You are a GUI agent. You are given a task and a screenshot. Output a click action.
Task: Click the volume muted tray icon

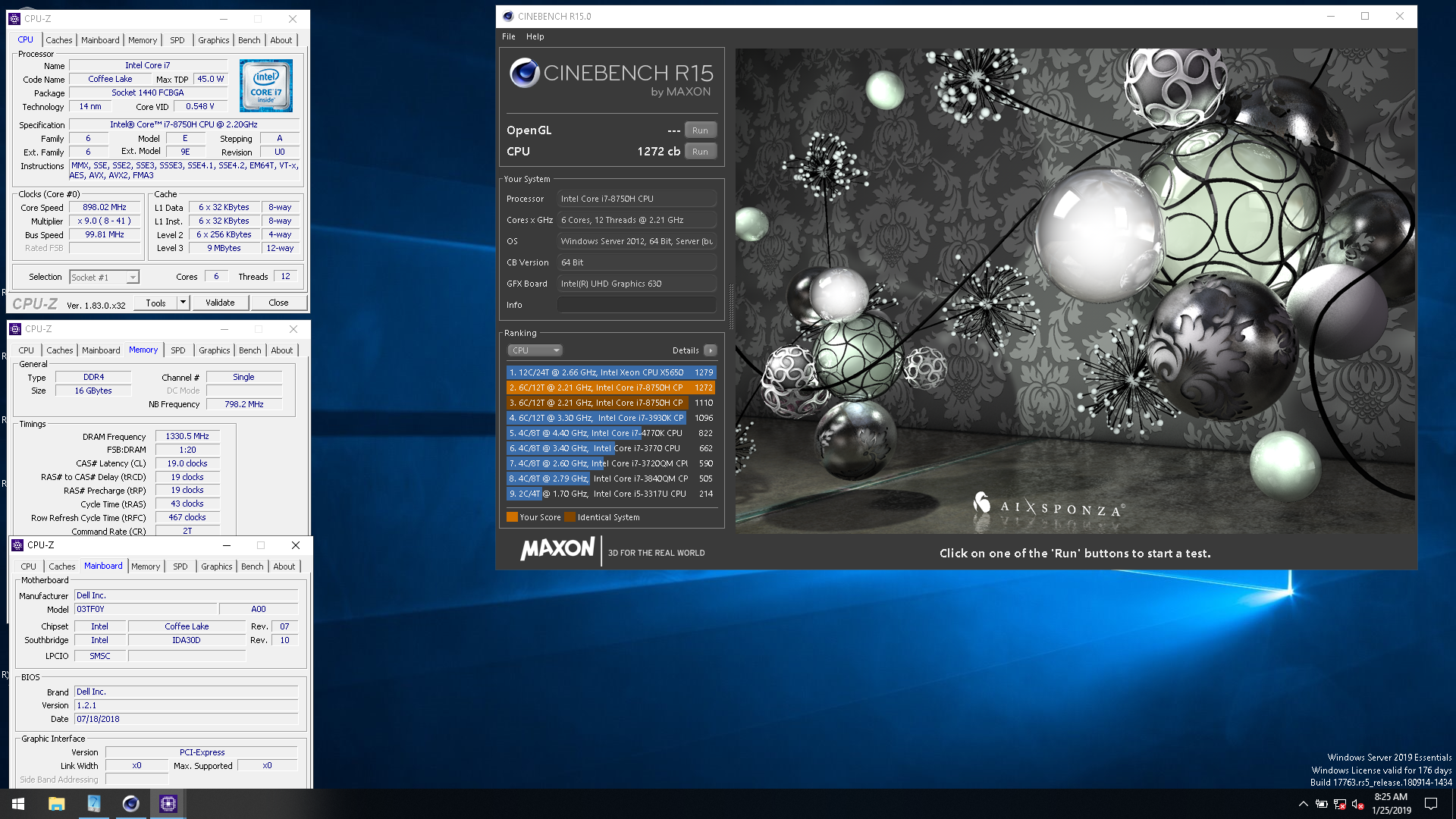tap(1357, 804)
